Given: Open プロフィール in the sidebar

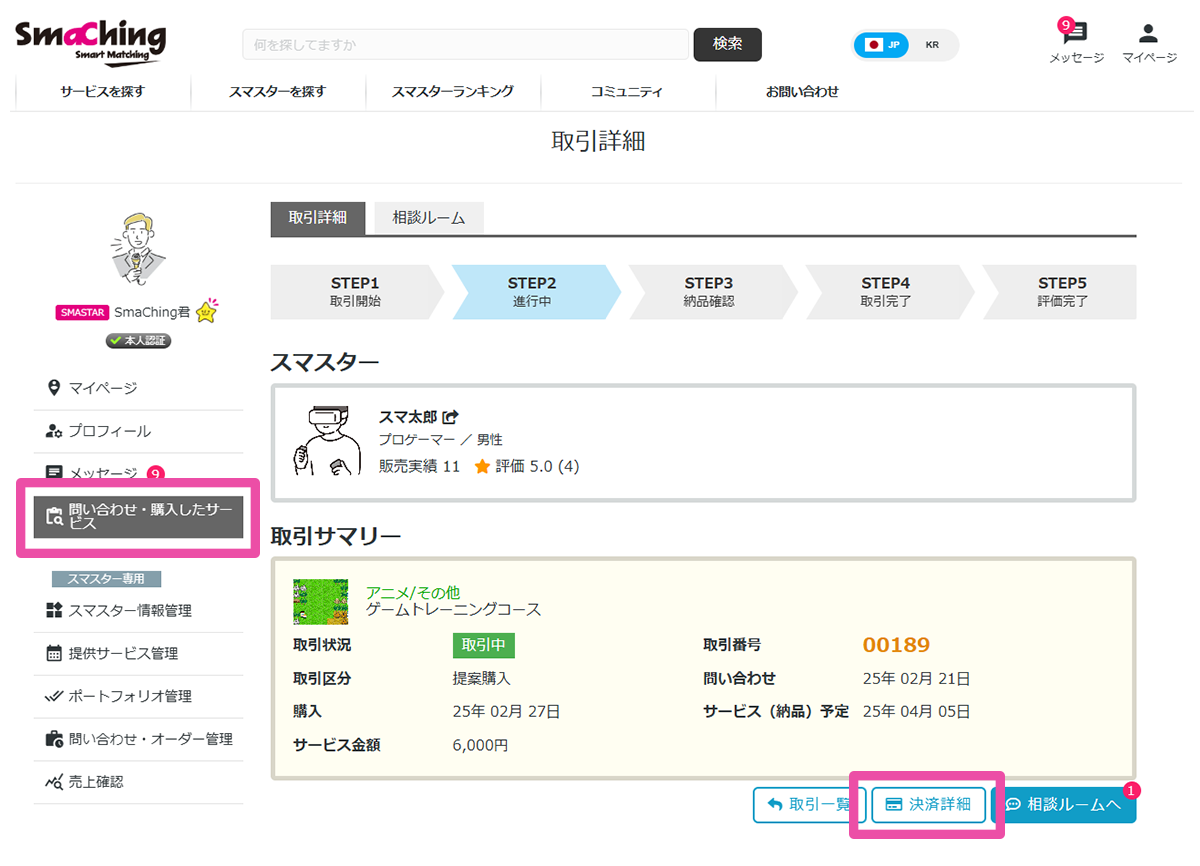Looking at the screenshot, I should tap(109, 431).
